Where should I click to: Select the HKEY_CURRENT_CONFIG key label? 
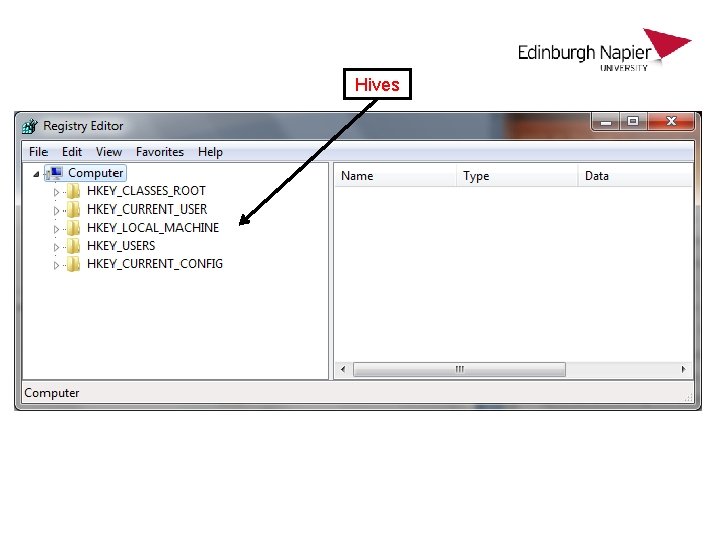coord(155,264)
